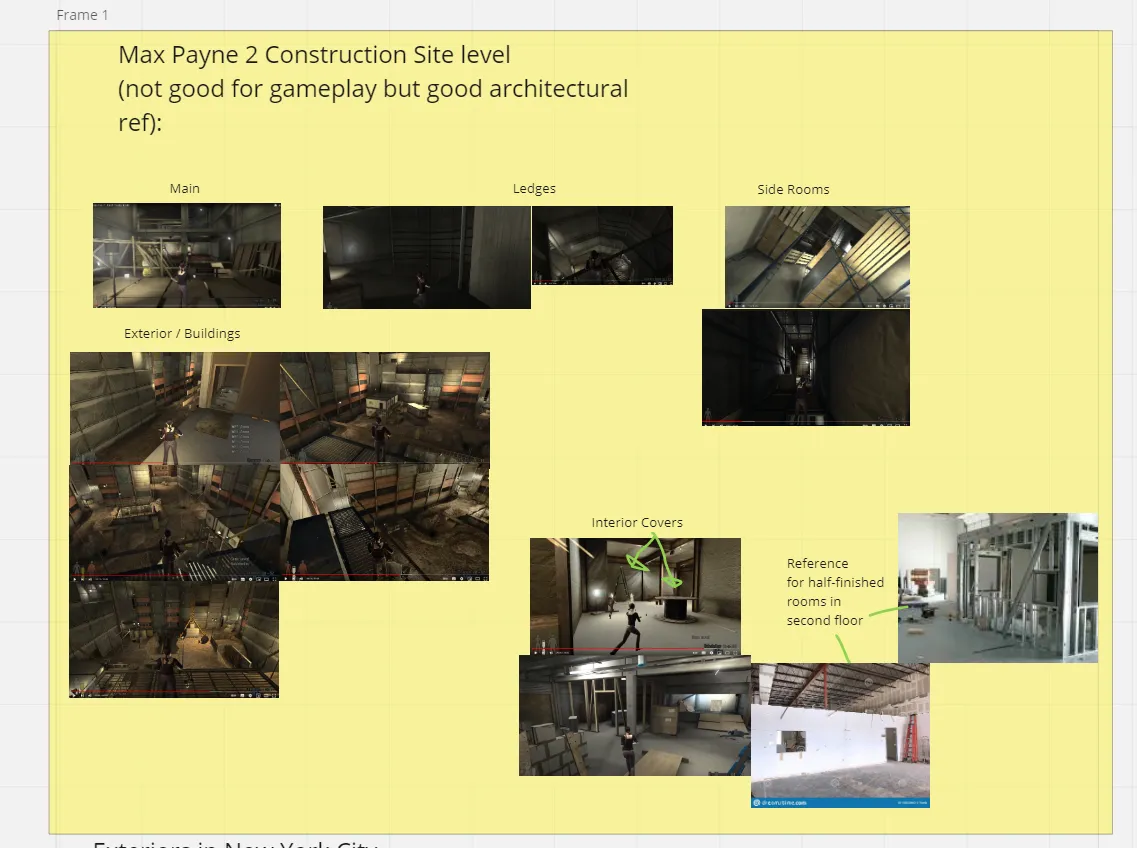Select the dark corridor Side Rooms image

pos(806,368)
